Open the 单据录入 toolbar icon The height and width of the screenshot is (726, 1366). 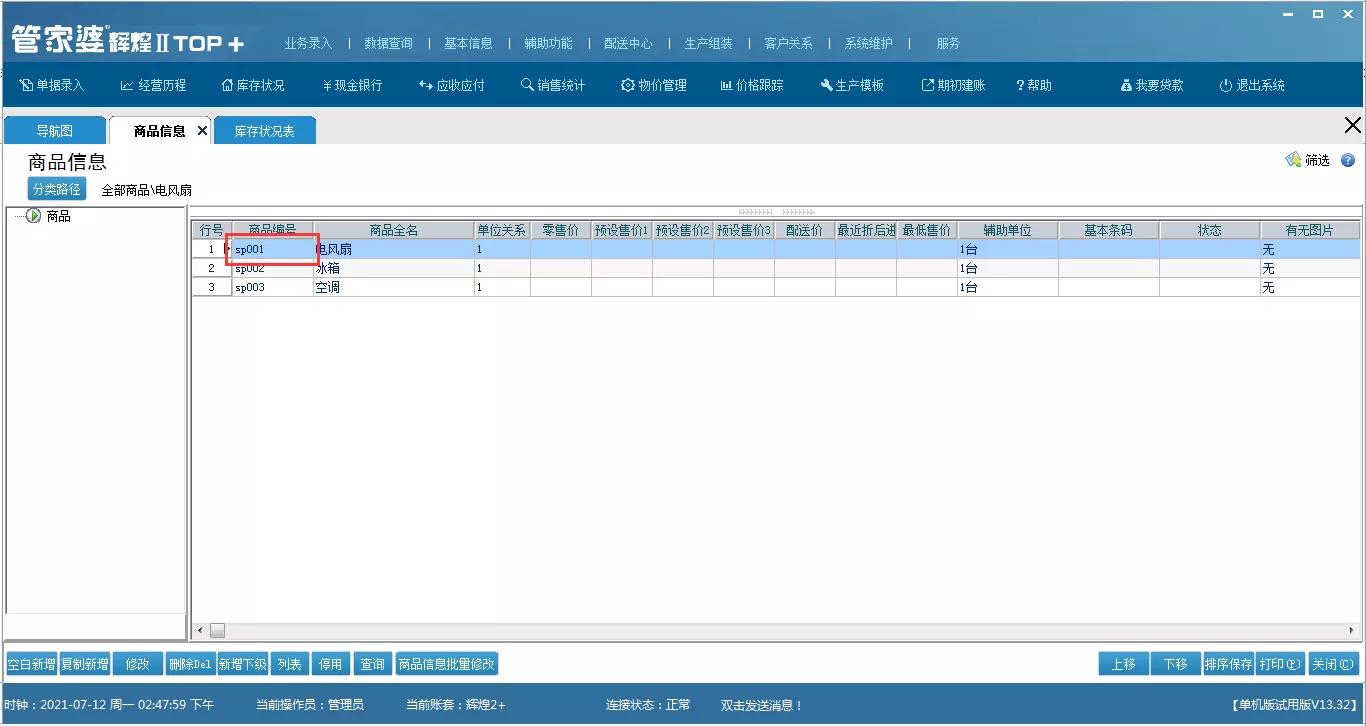click(51, 85)
